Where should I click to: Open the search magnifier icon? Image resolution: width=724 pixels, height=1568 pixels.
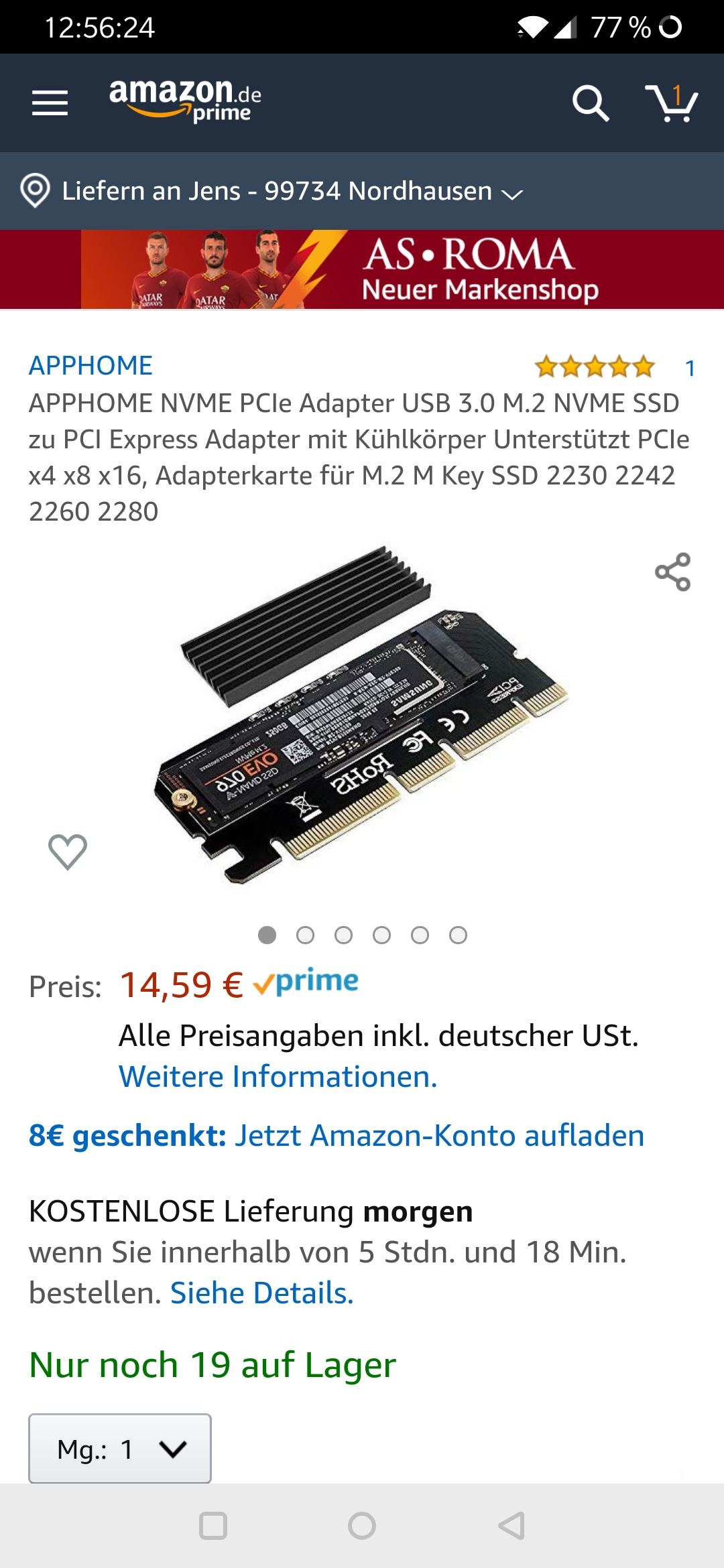591,103
